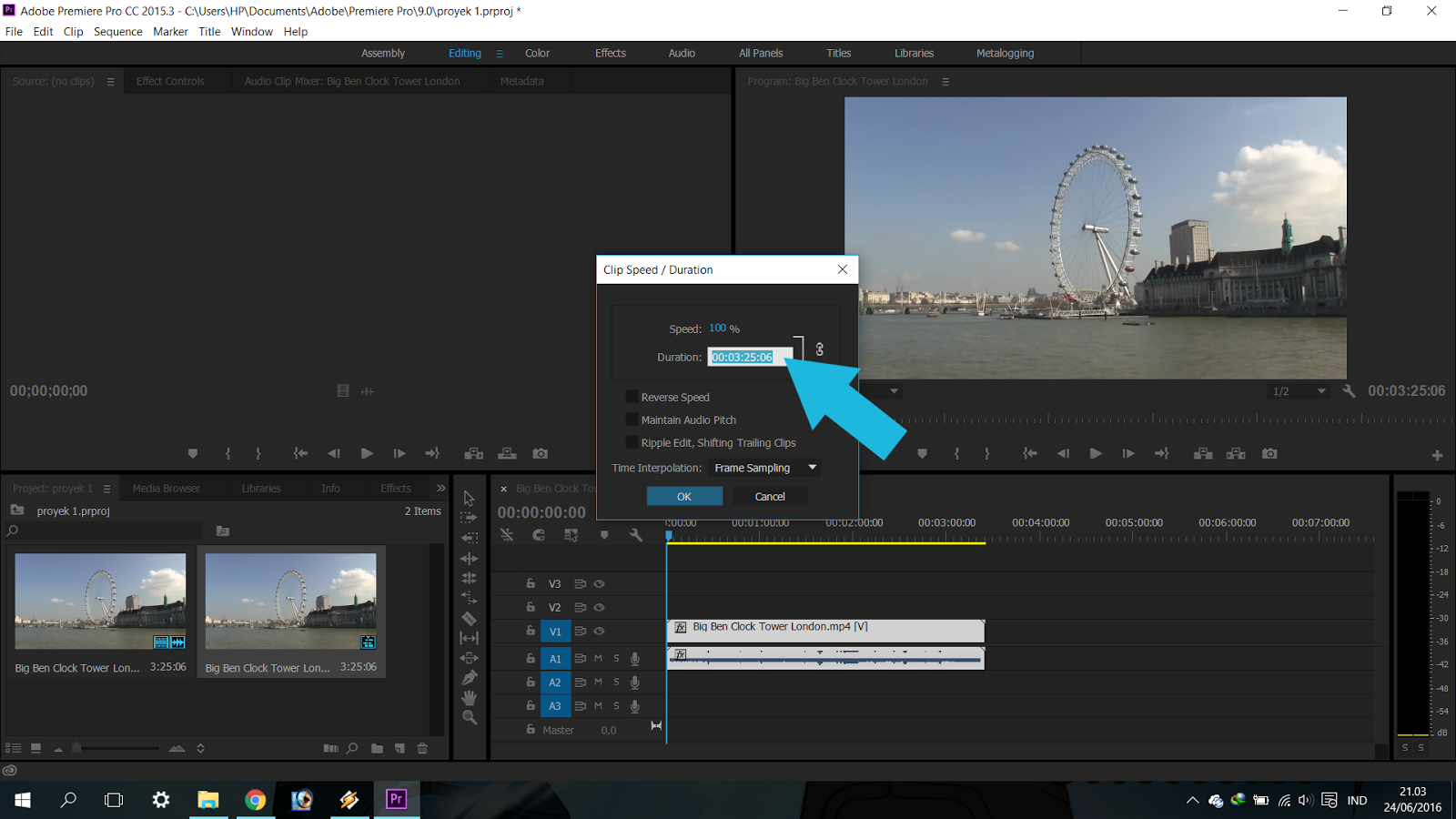Switch to the Effect Controls tab
1456x819 pixels.
(x=170, y=81)
